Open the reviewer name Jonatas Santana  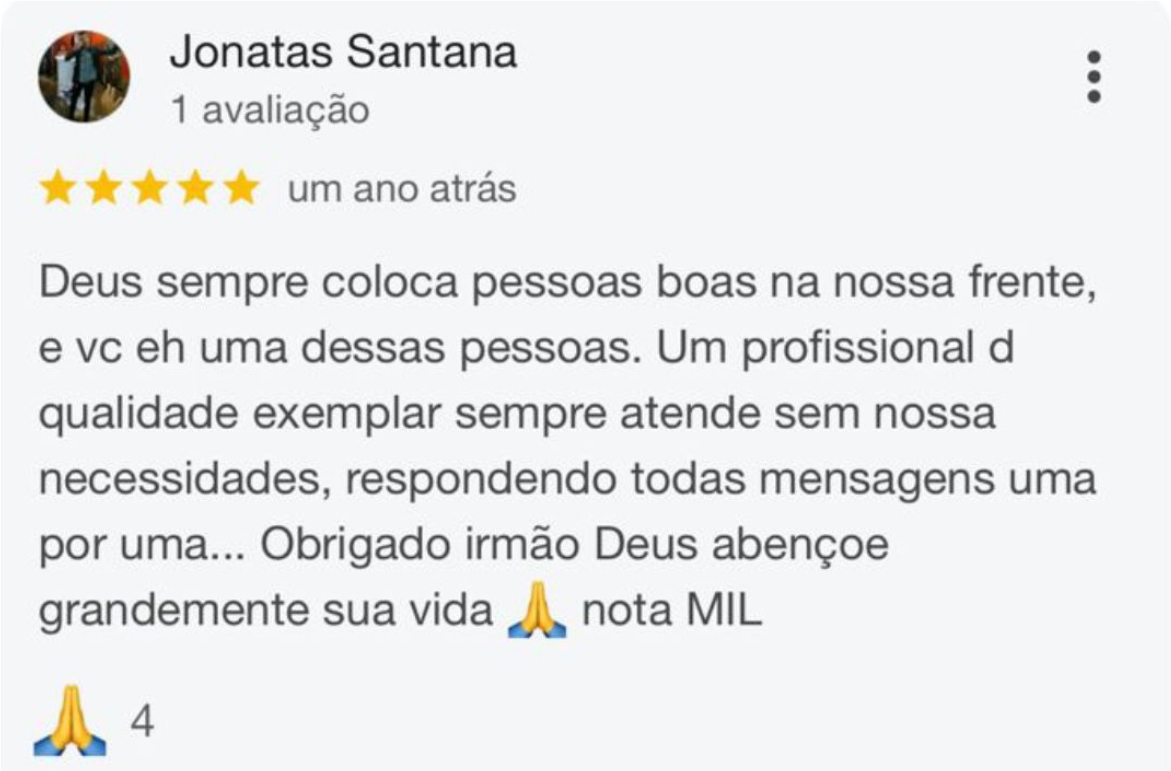tap(343, 52)
